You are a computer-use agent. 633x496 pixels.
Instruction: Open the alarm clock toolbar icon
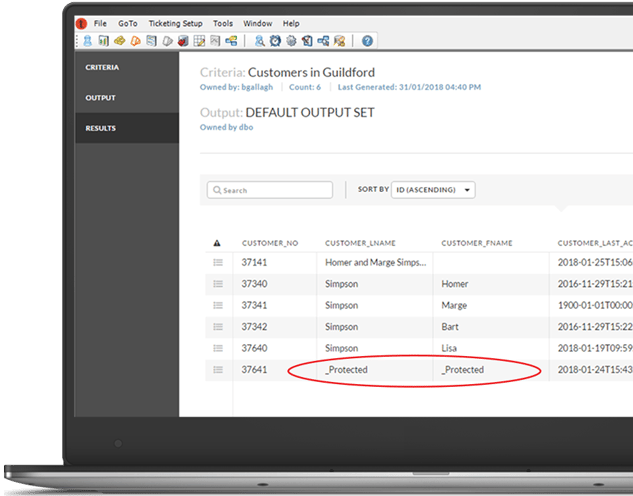point(275,41)
